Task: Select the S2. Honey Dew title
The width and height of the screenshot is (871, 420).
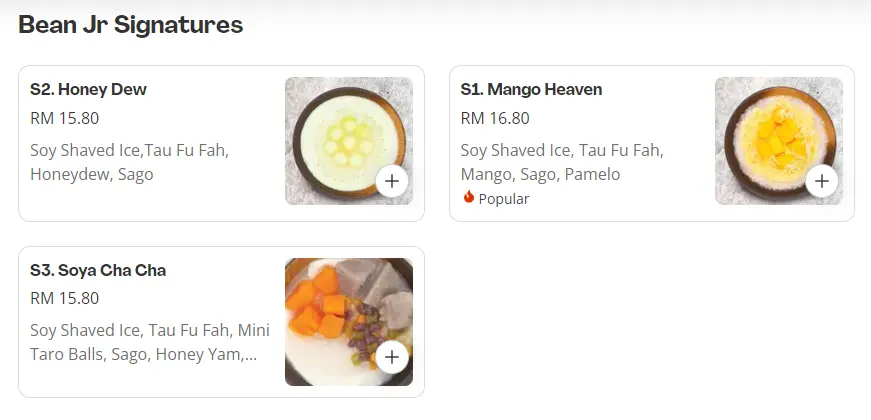Action: click(88, 90)
